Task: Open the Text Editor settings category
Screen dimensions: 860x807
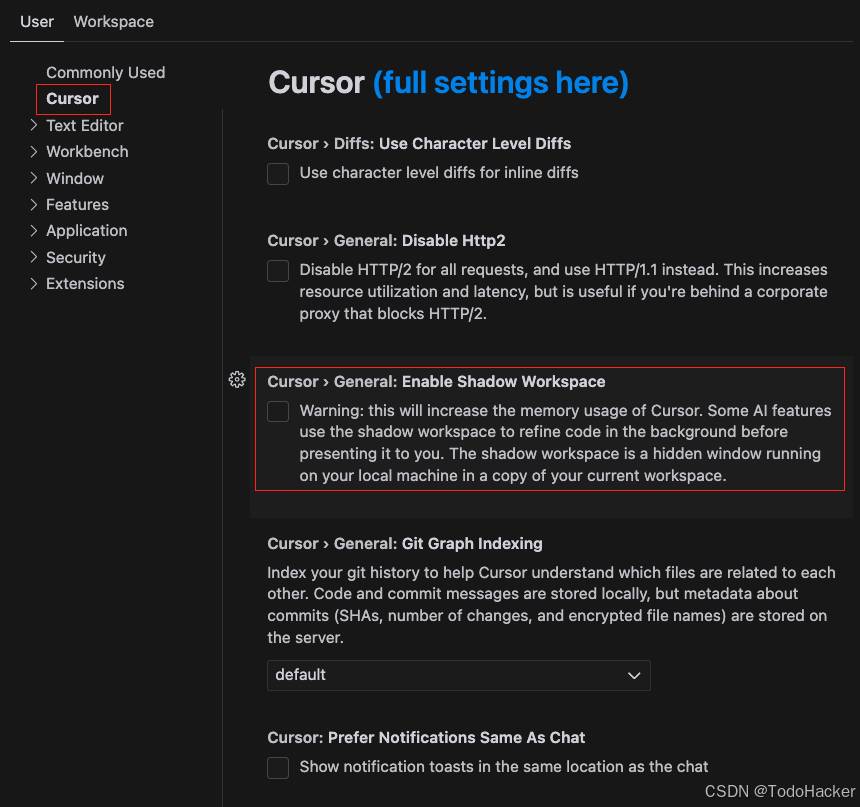Action: [x=84, y=126]
